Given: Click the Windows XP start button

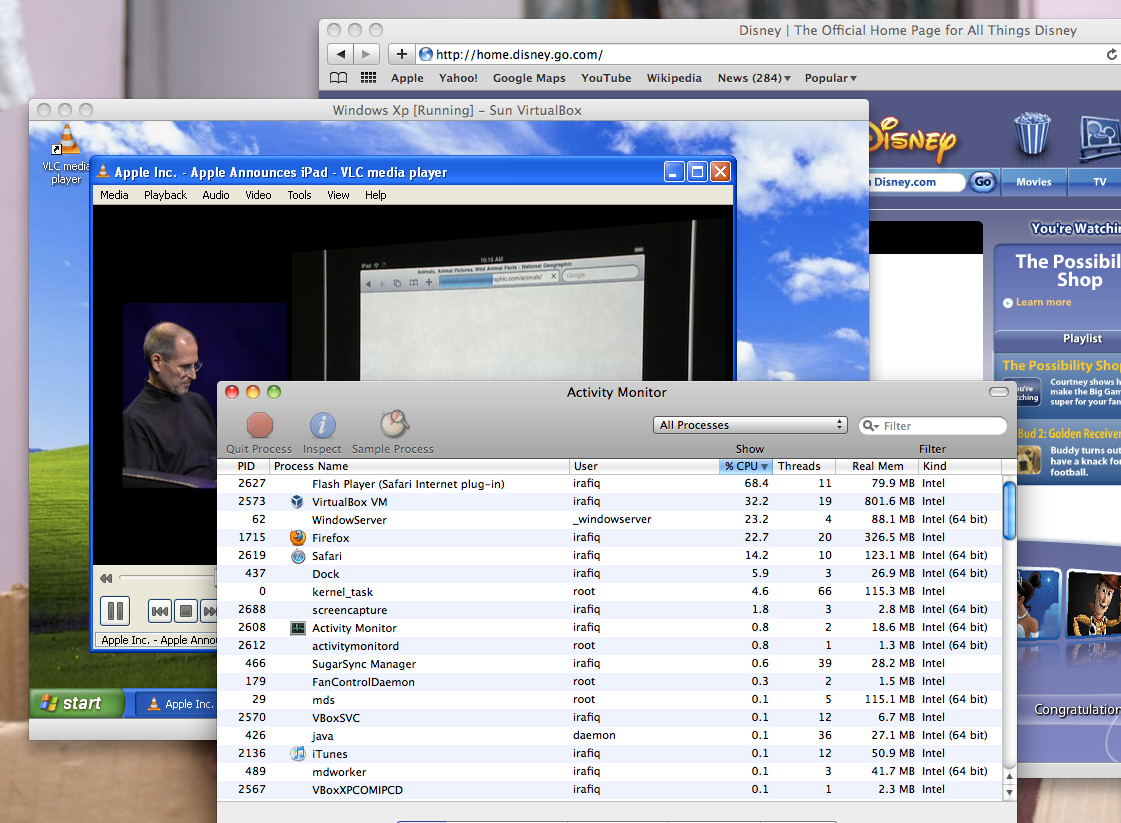Looking at the screenshot, I should pyautogui.click(x=77, y=704).
